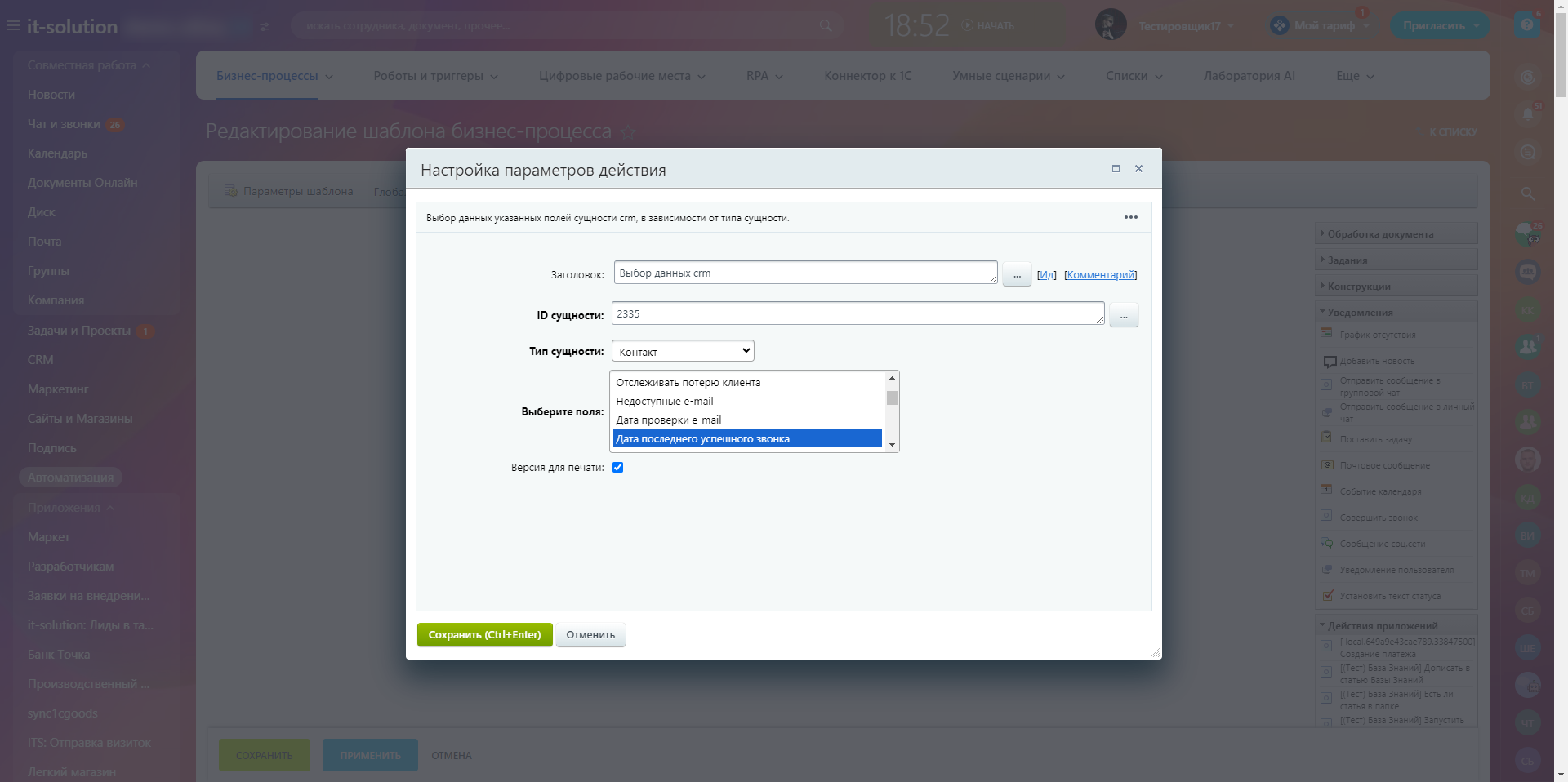This screenshot has width=1568, height=782.
Task: Click the hamburger menu icon beside it-solution
Action: tap(14, 26)
